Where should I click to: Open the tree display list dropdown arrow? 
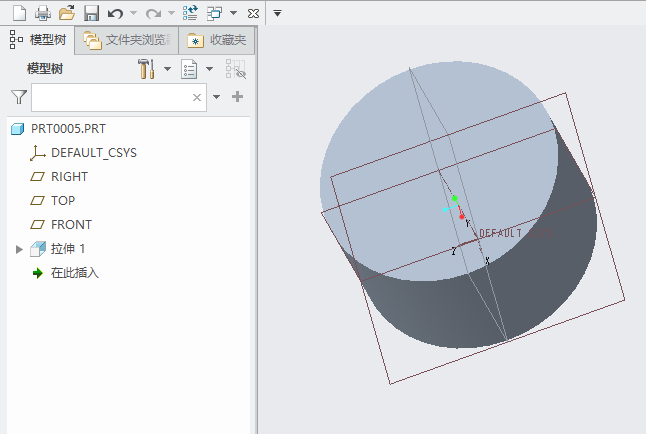click(210, 69)
